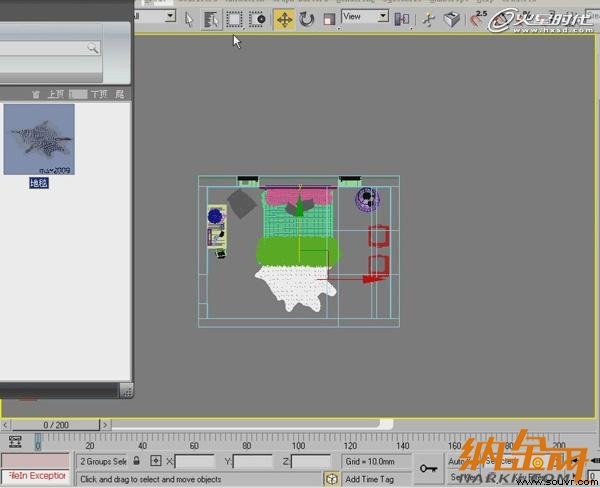Screen dimensions: 600x488
Task: Choose the Rectangular Selection Region tool
Action: pyautogui.click(x=234, y=19)
